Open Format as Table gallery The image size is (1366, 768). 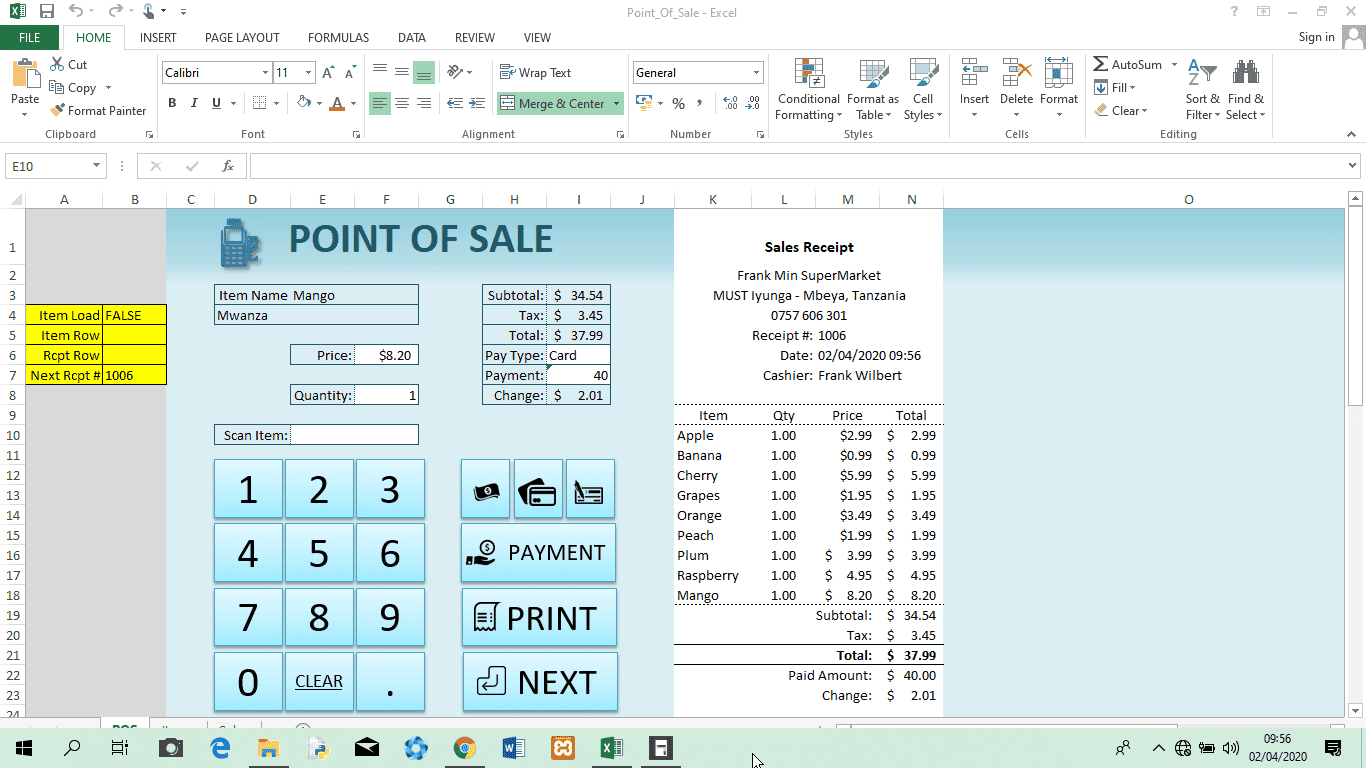pos(873,90)
